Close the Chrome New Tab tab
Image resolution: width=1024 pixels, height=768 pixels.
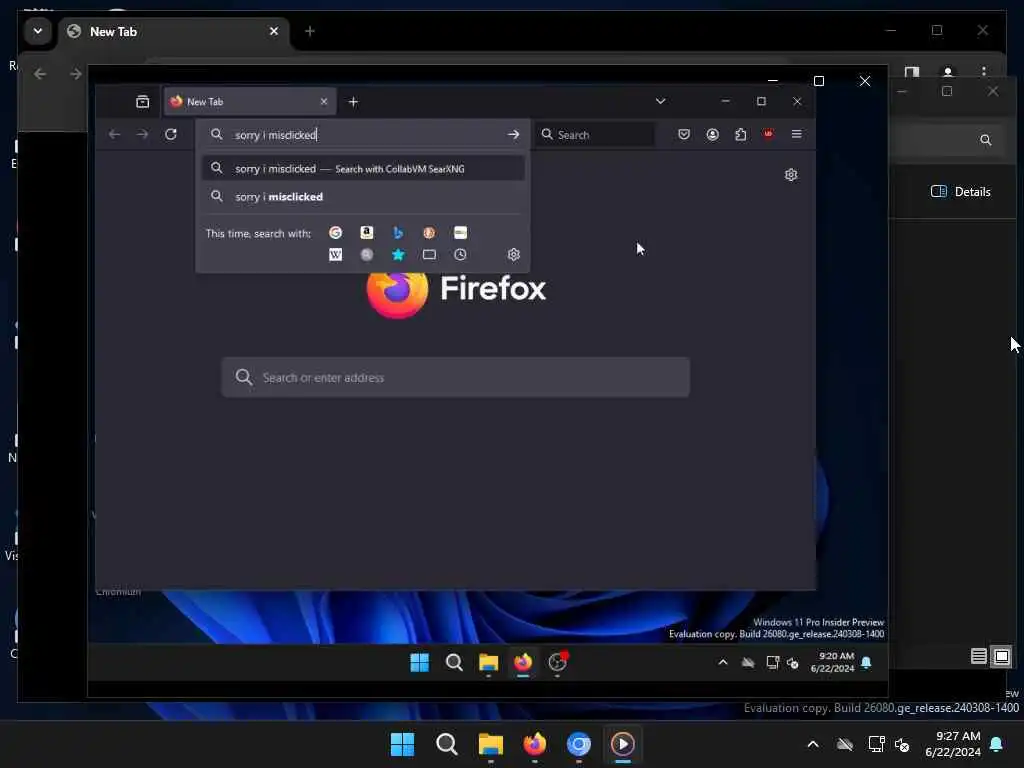click(274, 31)
